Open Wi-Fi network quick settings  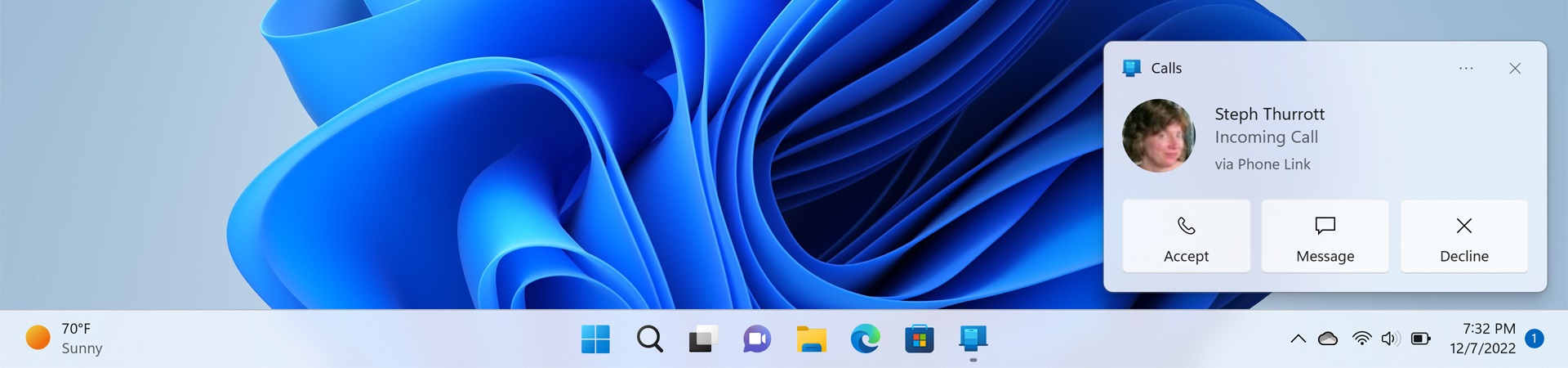[x=1361, y=339]
